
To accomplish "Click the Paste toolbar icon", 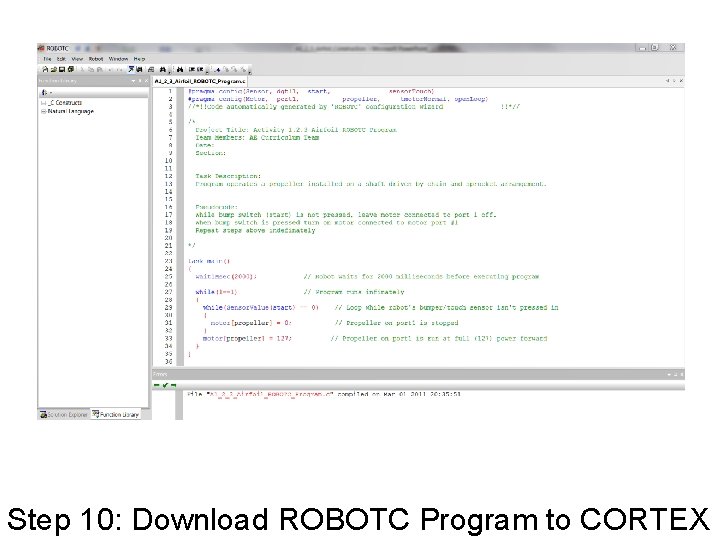I will 99,69.
